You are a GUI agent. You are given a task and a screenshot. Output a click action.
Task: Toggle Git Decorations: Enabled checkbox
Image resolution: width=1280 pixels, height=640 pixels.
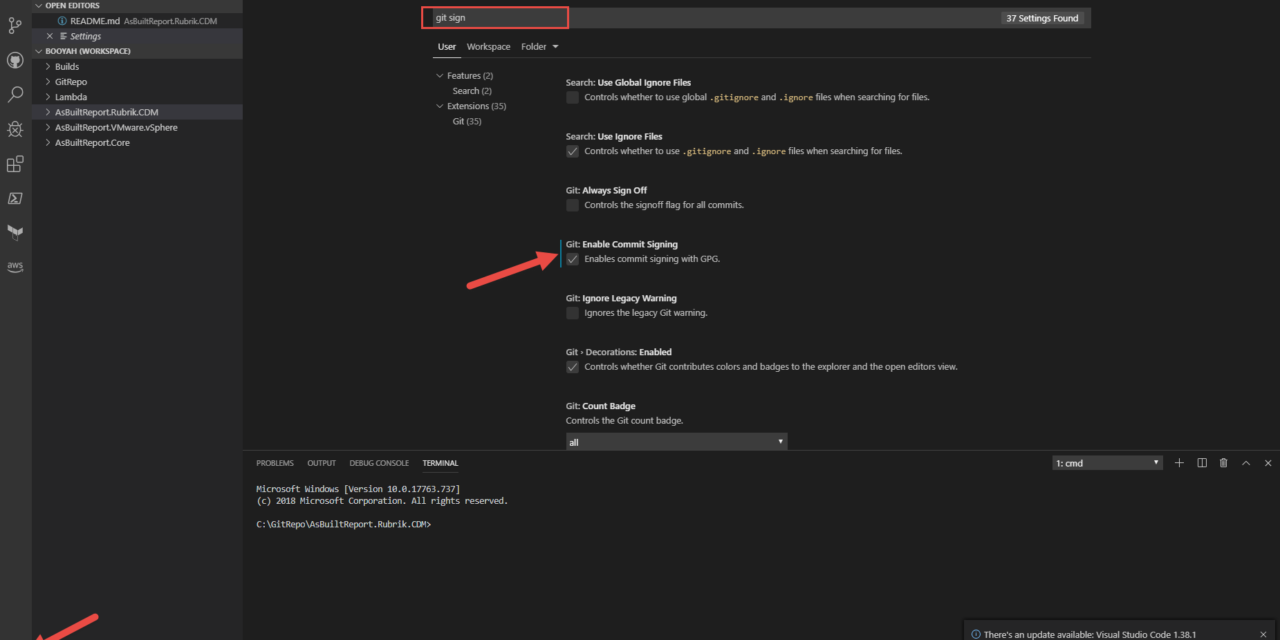tap(572, 367)
